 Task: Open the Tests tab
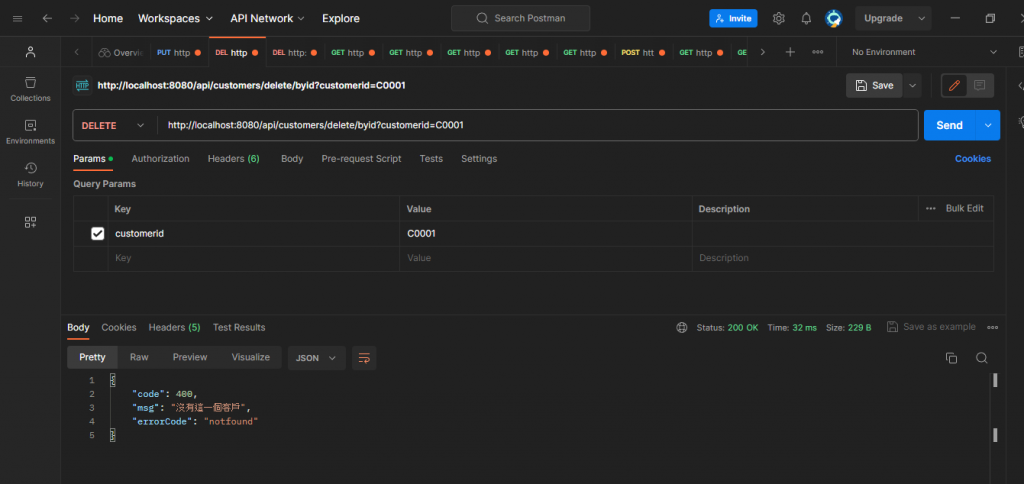(x=431, y=159)
